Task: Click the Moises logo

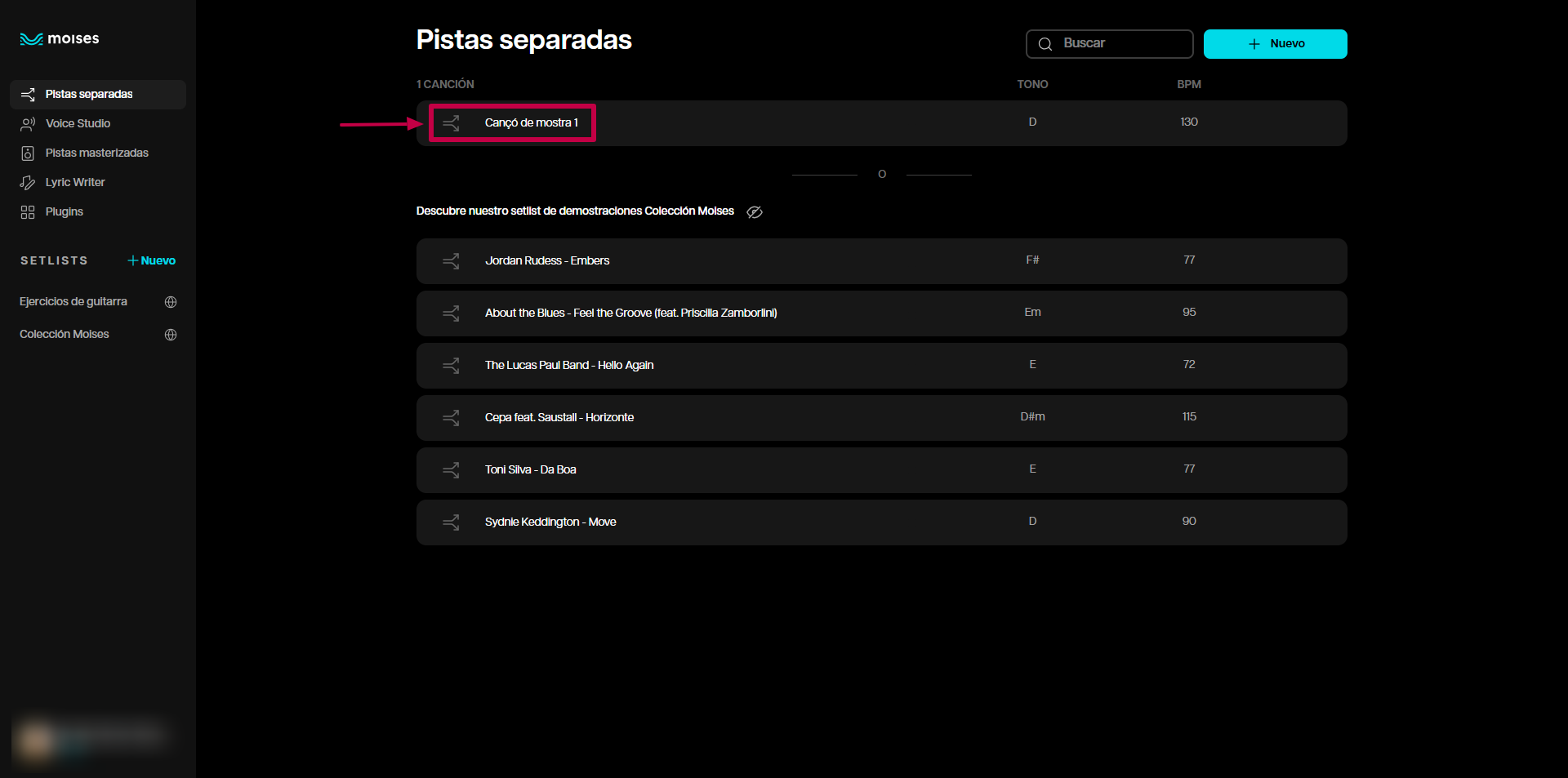Action: click(60, 39)
